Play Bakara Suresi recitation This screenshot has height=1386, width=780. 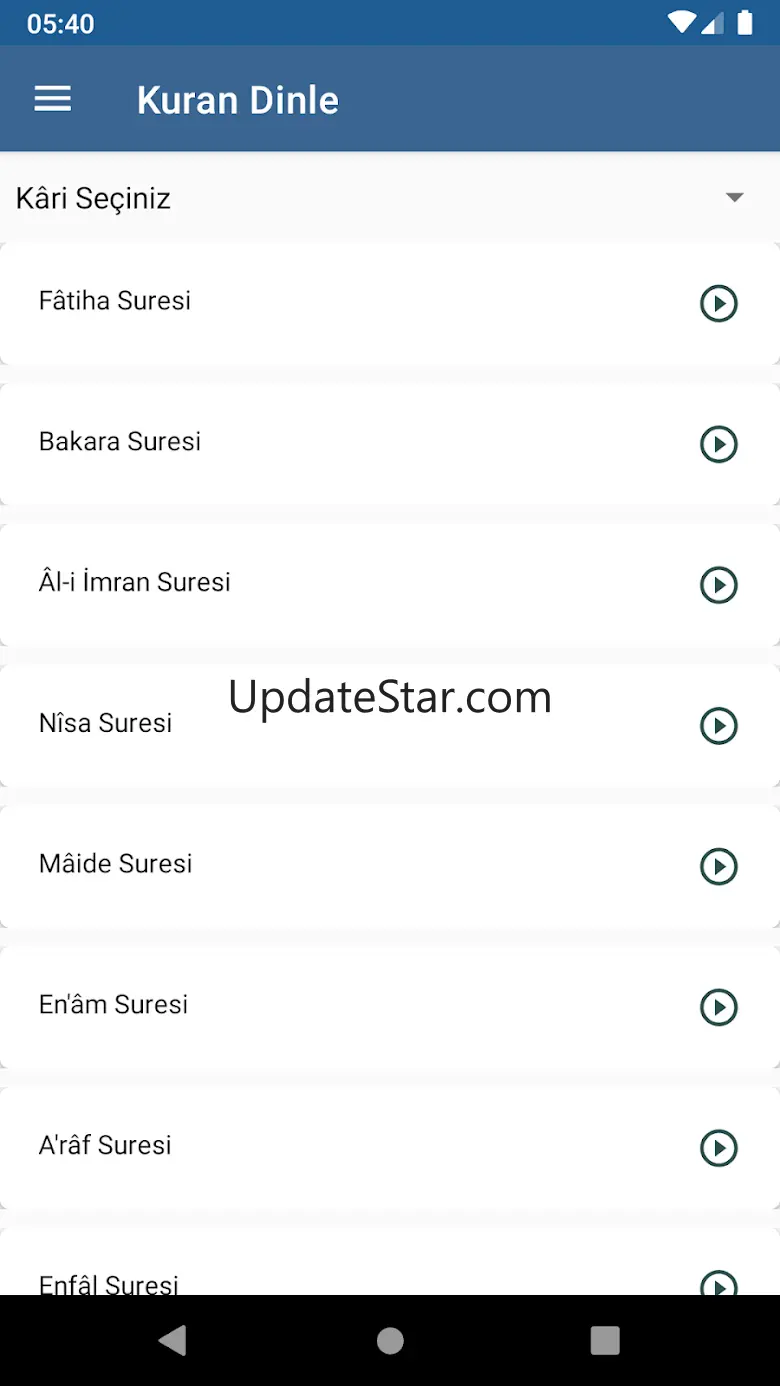718,444
